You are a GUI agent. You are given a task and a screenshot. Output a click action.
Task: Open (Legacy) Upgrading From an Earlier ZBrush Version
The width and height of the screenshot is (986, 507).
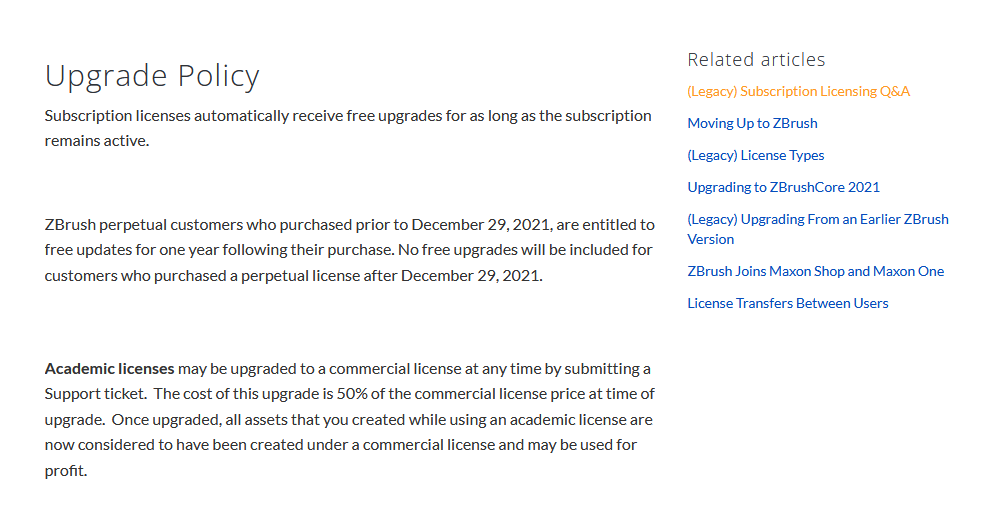[x=817, y=229]
